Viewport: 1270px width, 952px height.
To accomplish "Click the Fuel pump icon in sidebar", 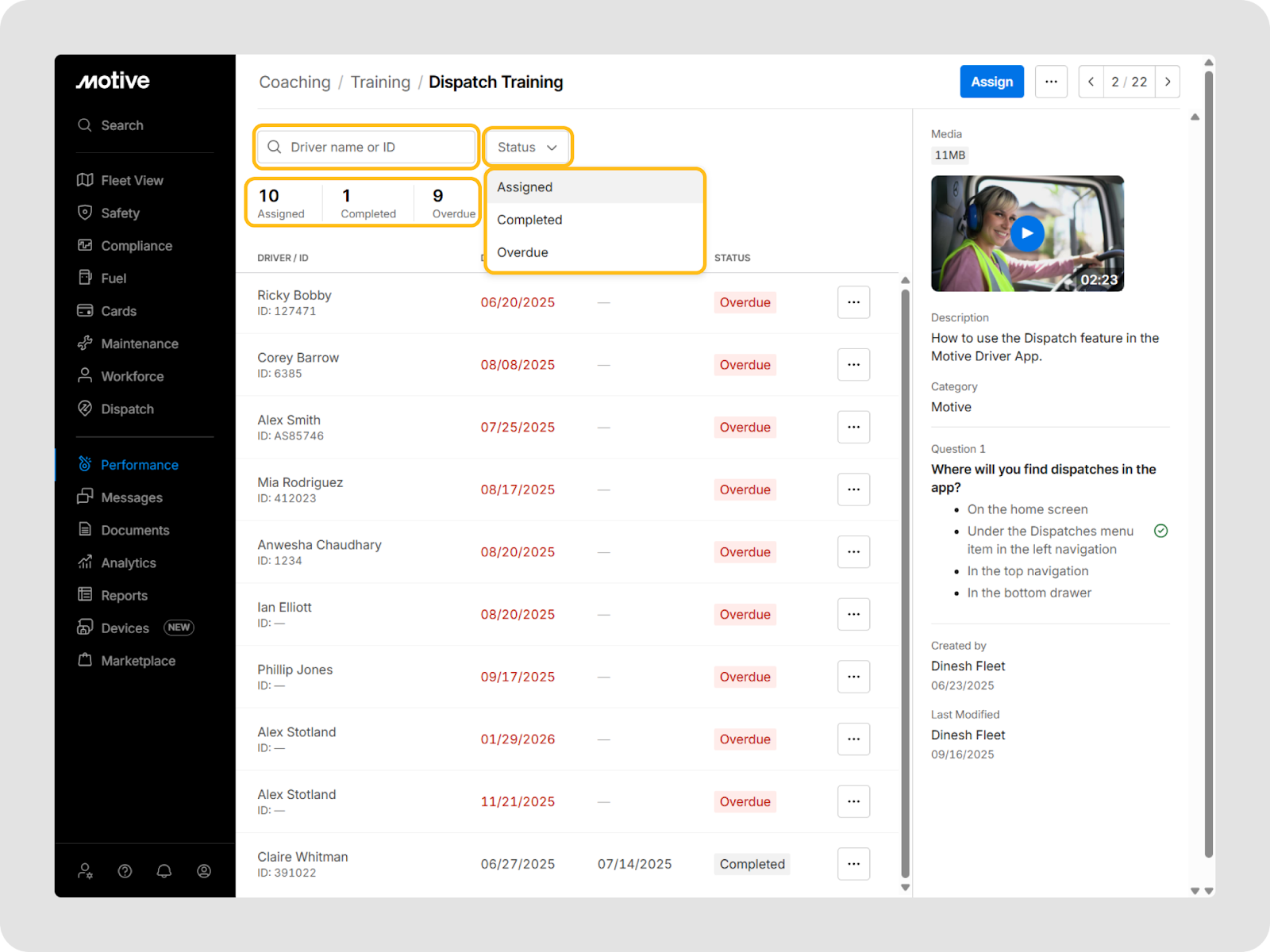I will tap(85, 278).
